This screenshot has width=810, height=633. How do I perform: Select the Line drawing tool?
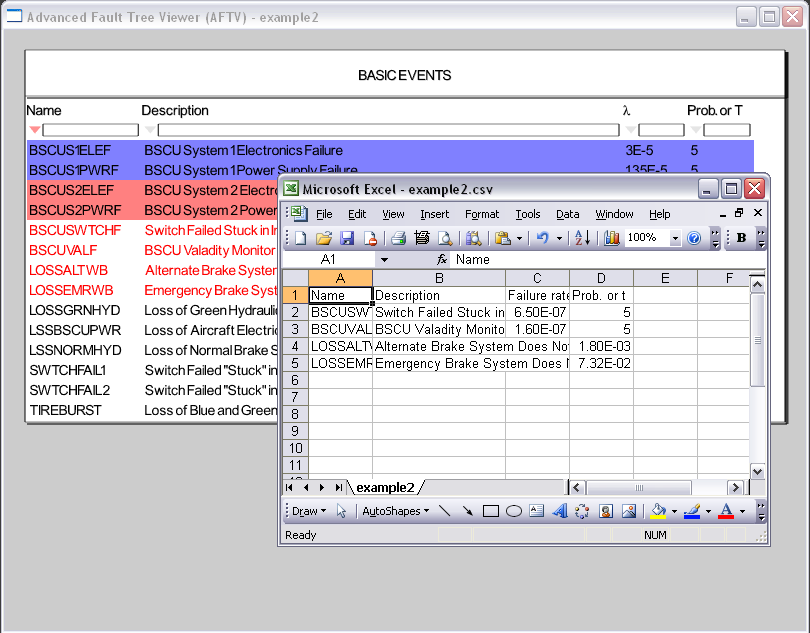pos(444,511)
